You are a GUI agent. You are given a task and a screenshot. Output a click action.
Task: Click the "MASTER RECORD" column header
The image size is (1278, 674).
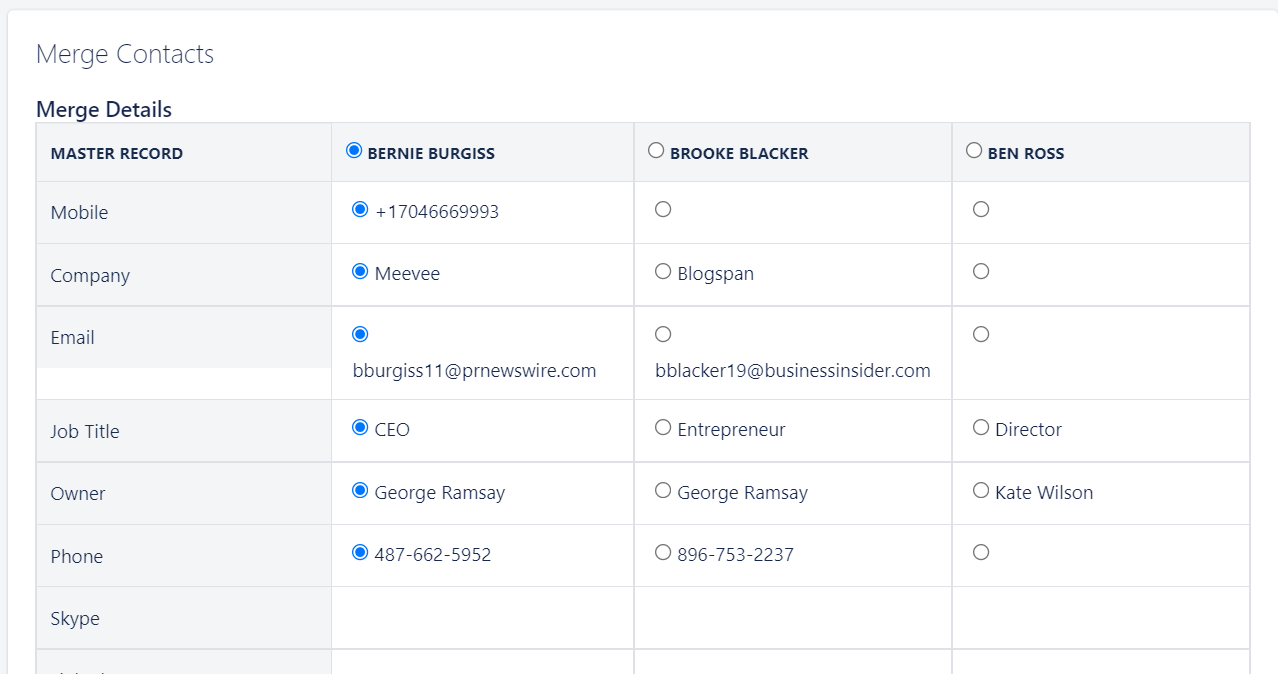(x=117, y=154)
